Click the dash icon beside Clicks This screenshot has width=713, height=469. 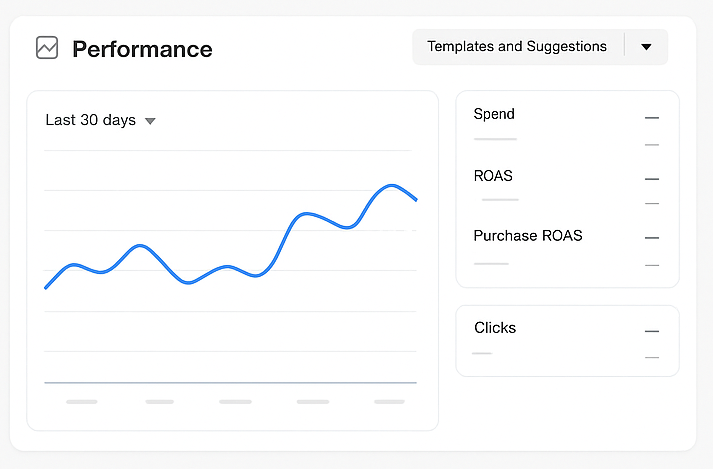652,331
